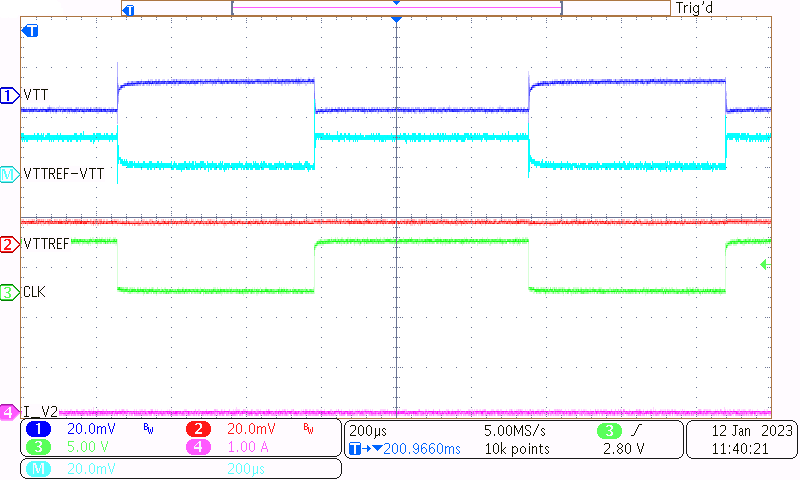This screenshot has width=800, height=480.
Task: Click the T icon in graticule top-left corner
Action: [x=31, y=31]
